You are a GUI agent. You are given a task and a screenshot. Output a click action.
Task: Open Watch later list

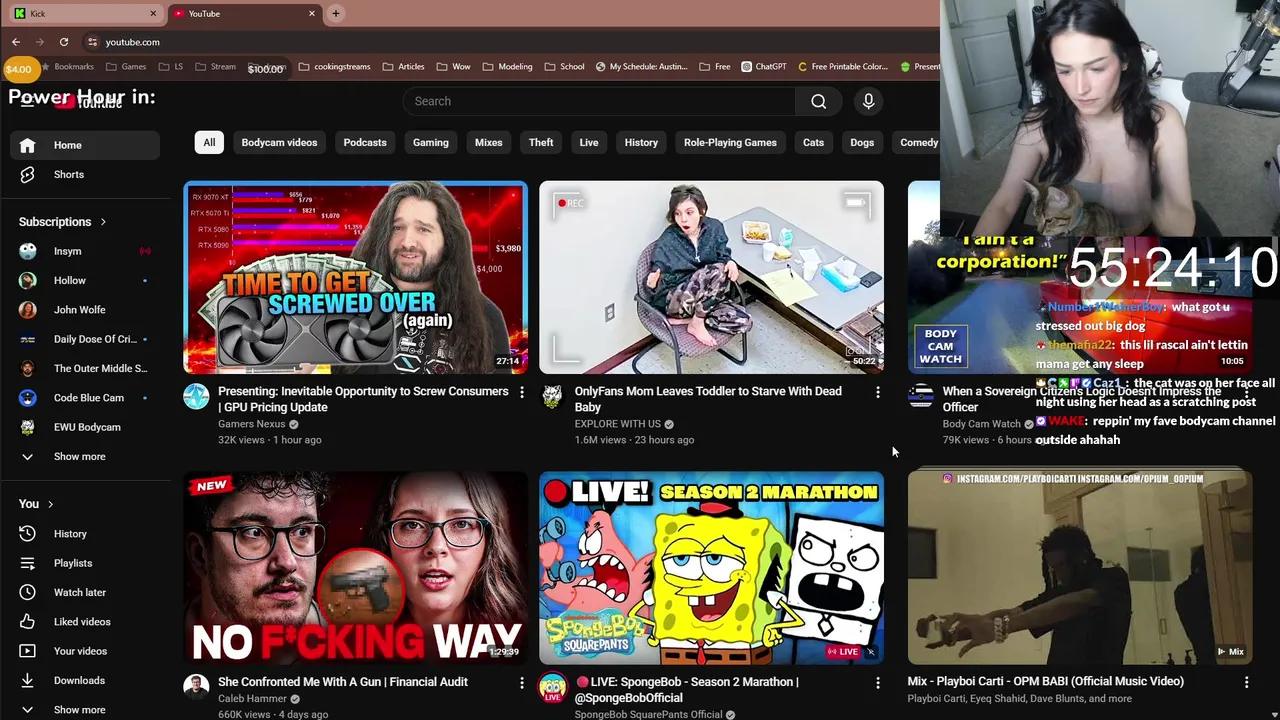pos(85,592)
